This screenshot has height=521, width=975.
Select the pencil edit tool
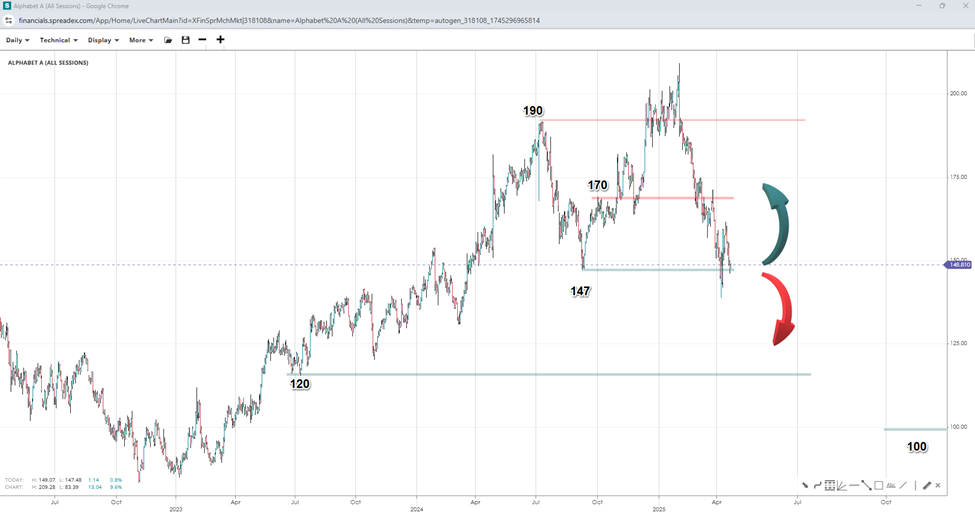pos(927,486)
